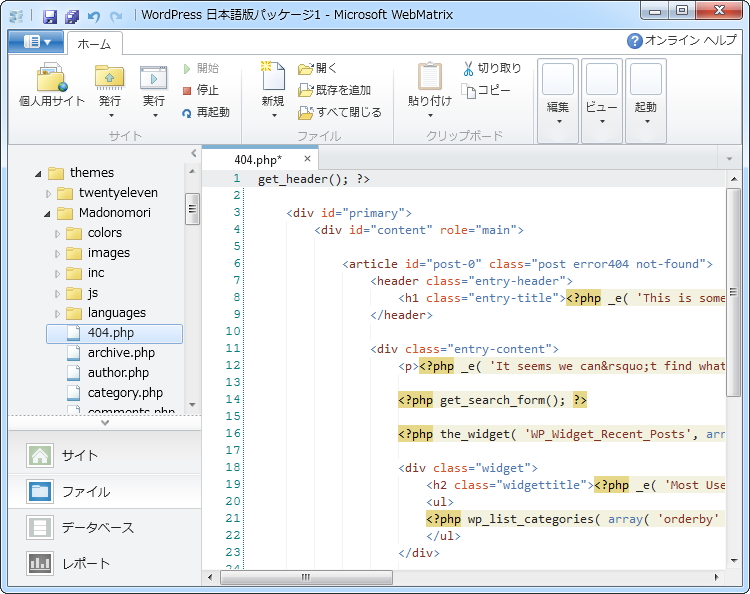Image resolution: width=750 pixels, height=594 pixels.
Task: Click the file tree scrollbar thumb
Action: 192,209
